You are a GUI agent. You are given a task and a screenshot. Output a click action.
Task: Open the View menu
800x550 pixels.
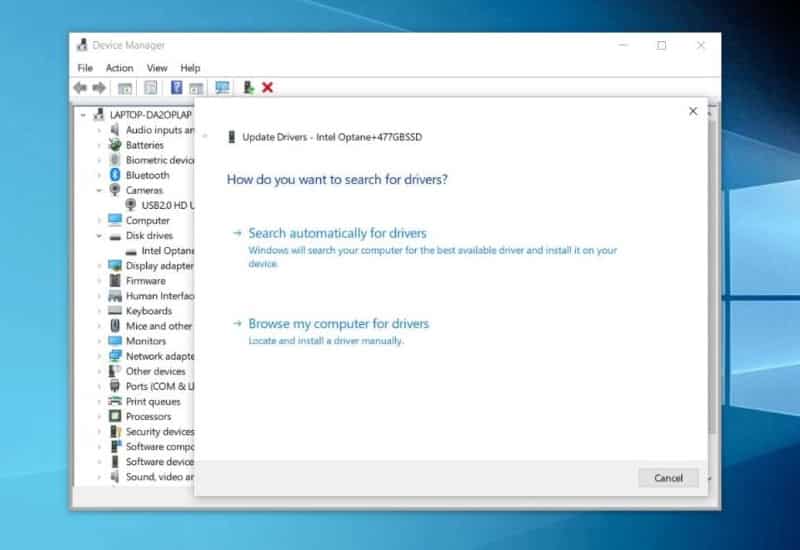pyautogui.click(x=157, y=68)
